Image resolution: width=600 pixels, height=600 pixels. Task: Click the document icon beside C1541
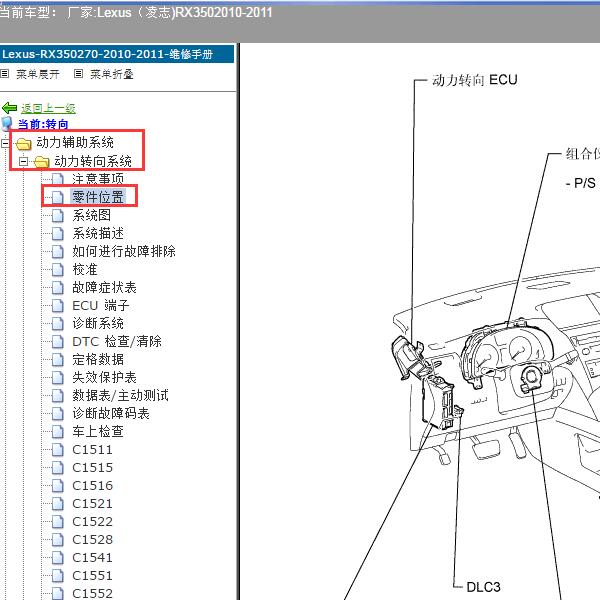click(x=57, y=558)
